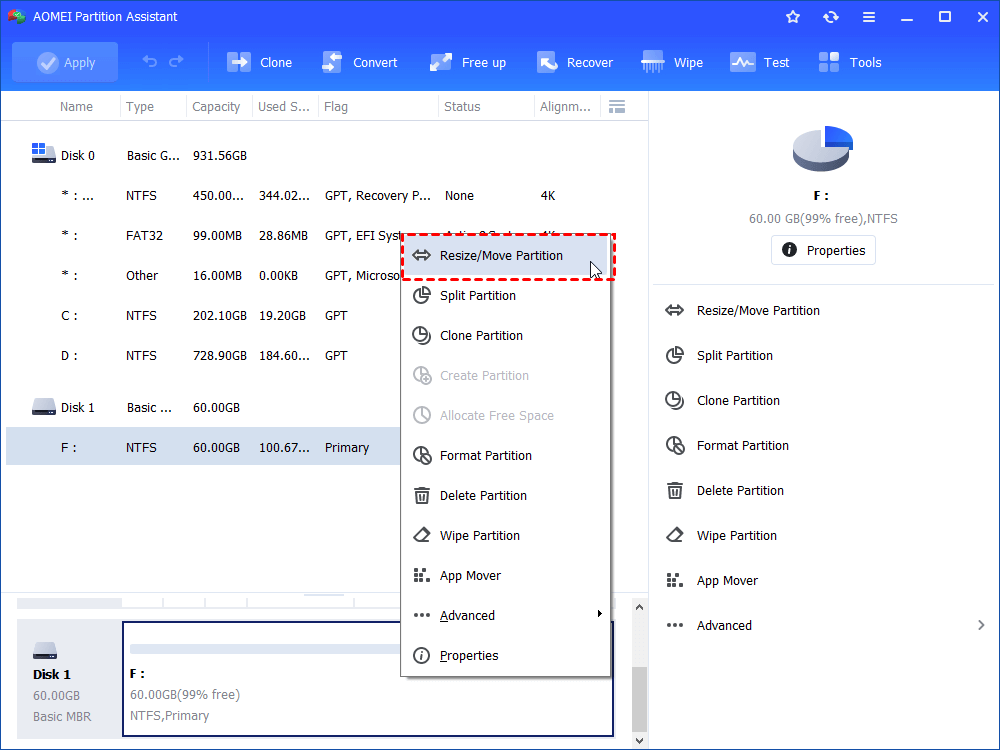Select the Wipe toolbar icon
The image size is (1000, 750).
pyautogui.click(x=655, y=62)
